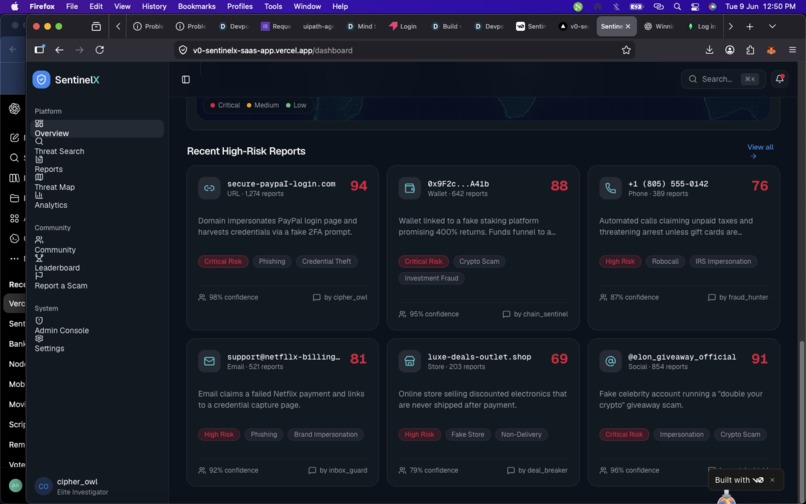The width and height of the screenshot is (806, 504).
Task: Open the tab list dropdown chevron
Action: pyautogui.click(x=772, y=26)
